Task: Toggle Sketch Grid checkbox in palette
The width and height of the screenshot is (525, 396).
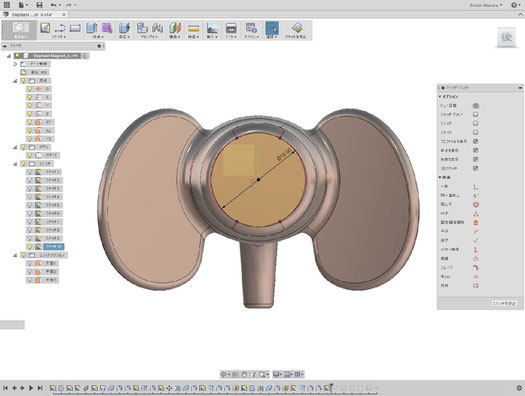Action: pyautogui.click(x=475, y=114)
